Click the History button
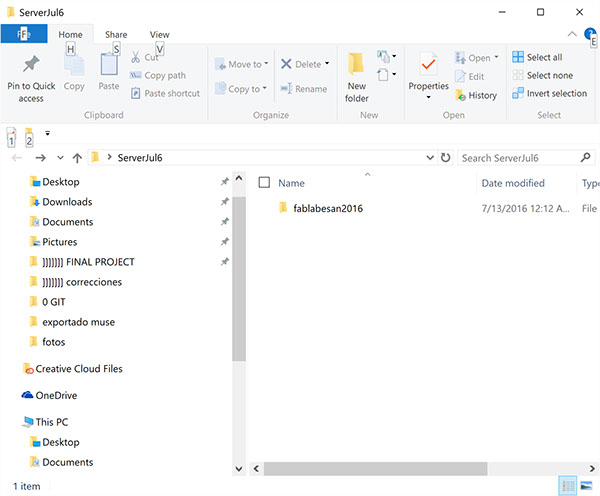600x496 pixels. click(476, 95)
